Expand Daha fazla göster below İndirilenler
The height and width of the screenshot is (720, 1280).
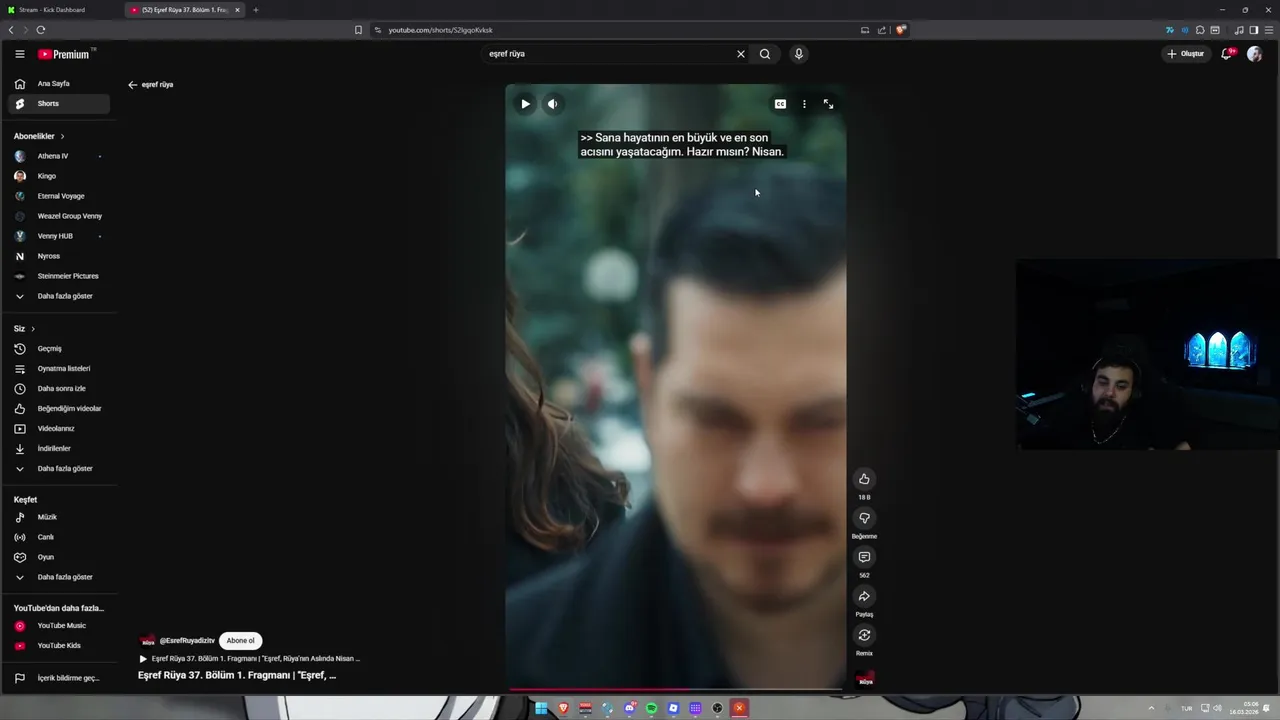tap(60, 469)
